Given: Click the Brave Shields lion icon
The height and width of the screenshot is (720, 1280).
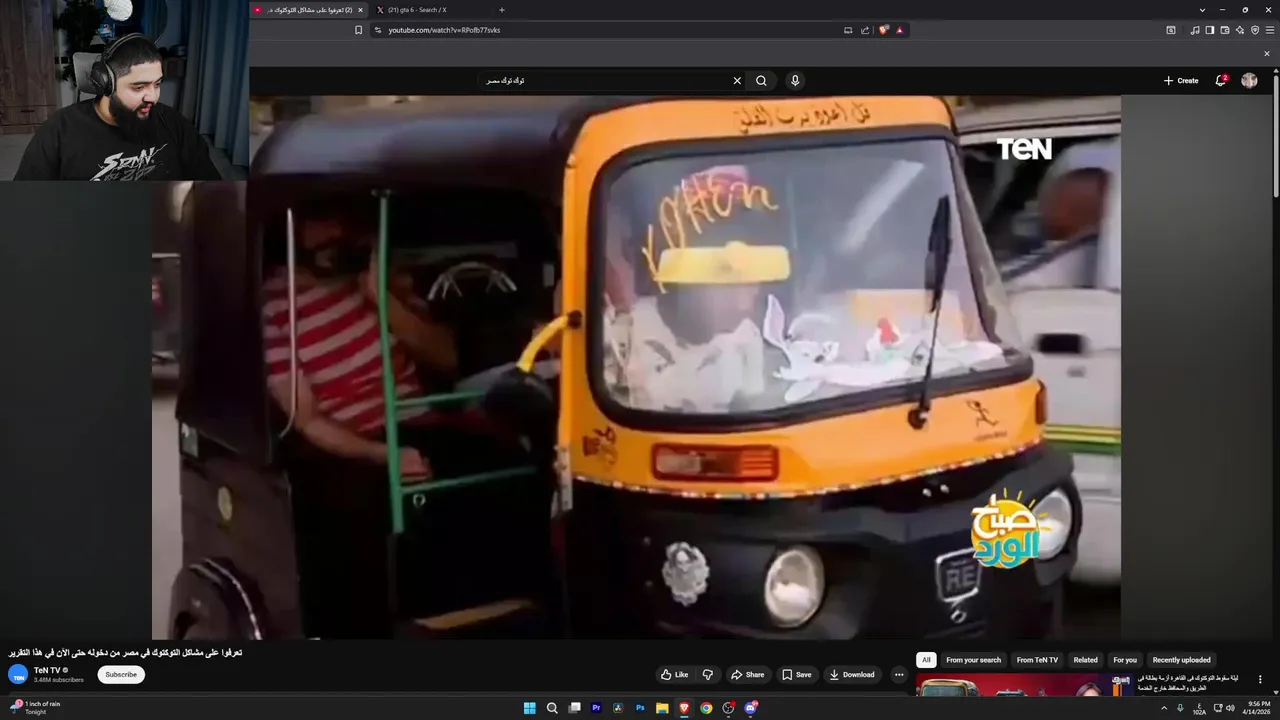Looking at the screenshot, I should pyautogui.click(x=884, y=30).
